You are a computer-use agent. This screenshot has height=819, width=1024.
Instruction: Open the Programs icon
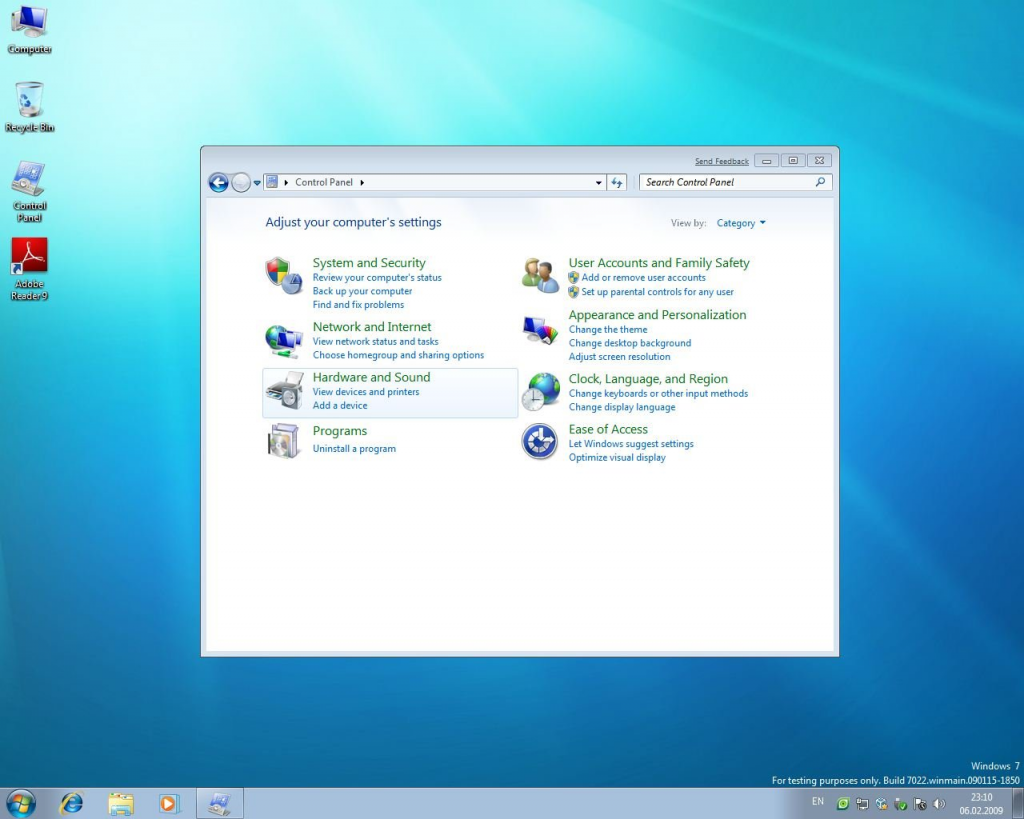[x=283, y=439]
